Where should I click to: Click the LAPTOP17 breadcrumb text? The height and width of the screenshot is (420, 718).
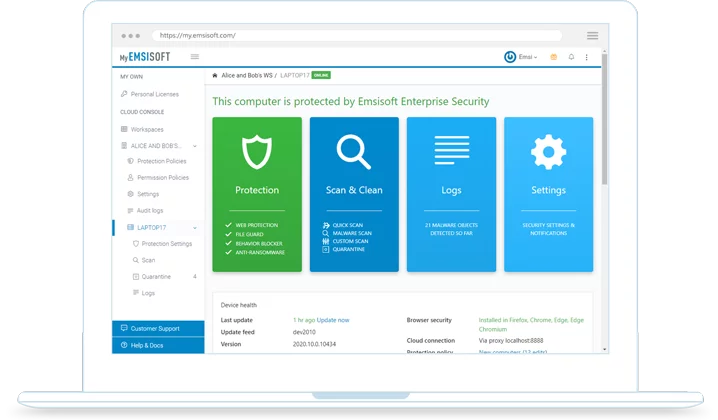tap(294, 75)
